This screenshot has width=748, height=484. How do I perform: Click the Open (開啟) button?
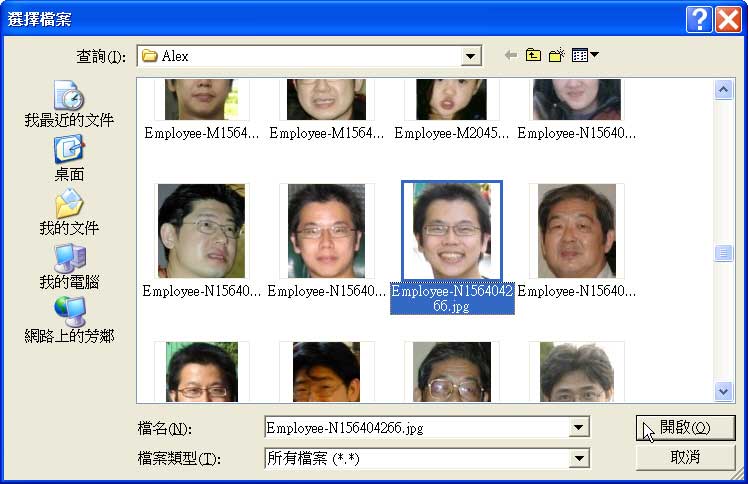[x=686, y=428]
